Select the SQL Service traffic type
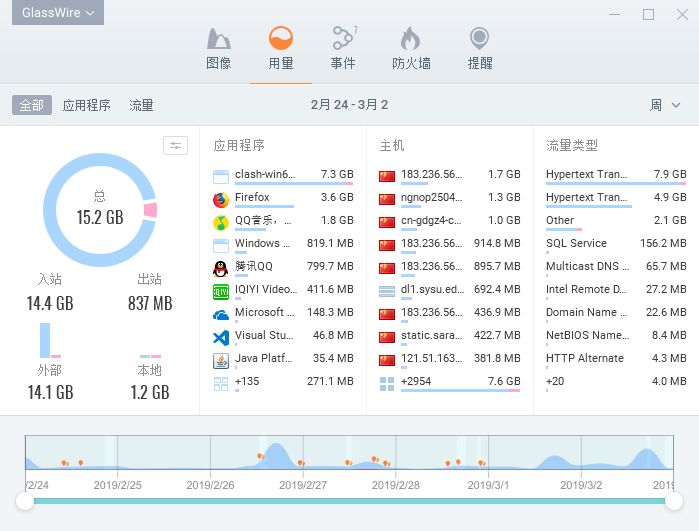The height and width of the screenshot is (531, 699). click(x=616, y=245)
